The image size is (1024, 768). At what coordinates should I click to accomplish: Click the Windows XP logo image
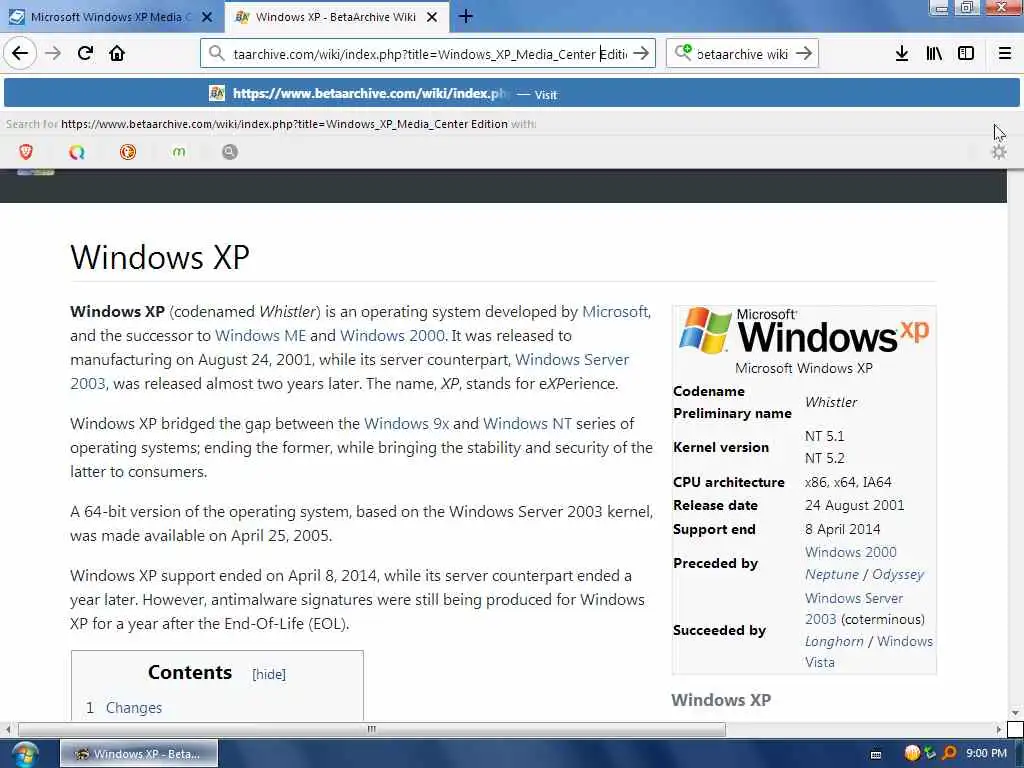point(804,331)
